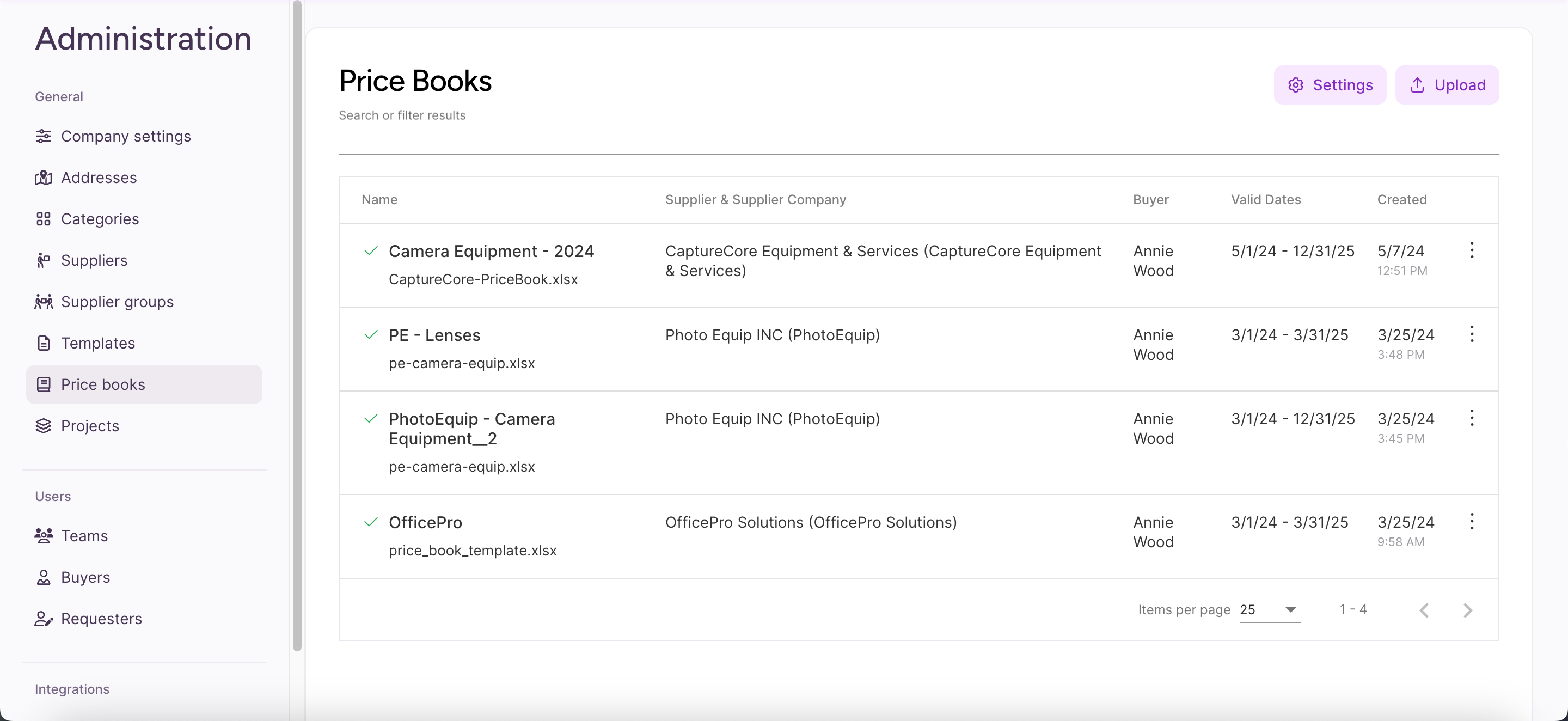Open PhotoEquip - Camera Equipment__2 price book
Viewport: 1568px width, 721px height.
point(471,429)
